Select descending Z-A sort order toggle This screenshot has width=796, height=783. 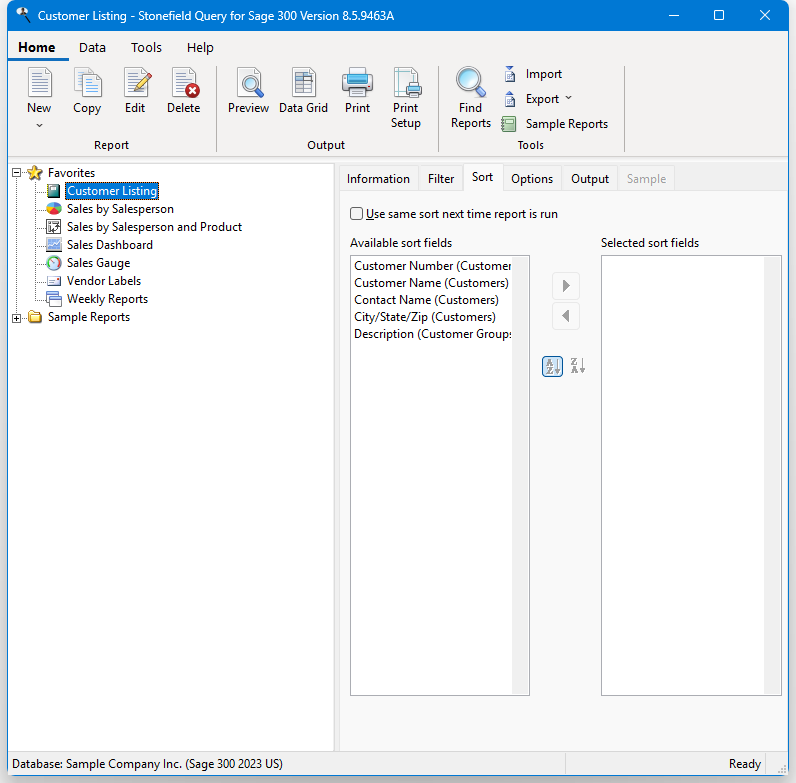[x=577, y=366]
